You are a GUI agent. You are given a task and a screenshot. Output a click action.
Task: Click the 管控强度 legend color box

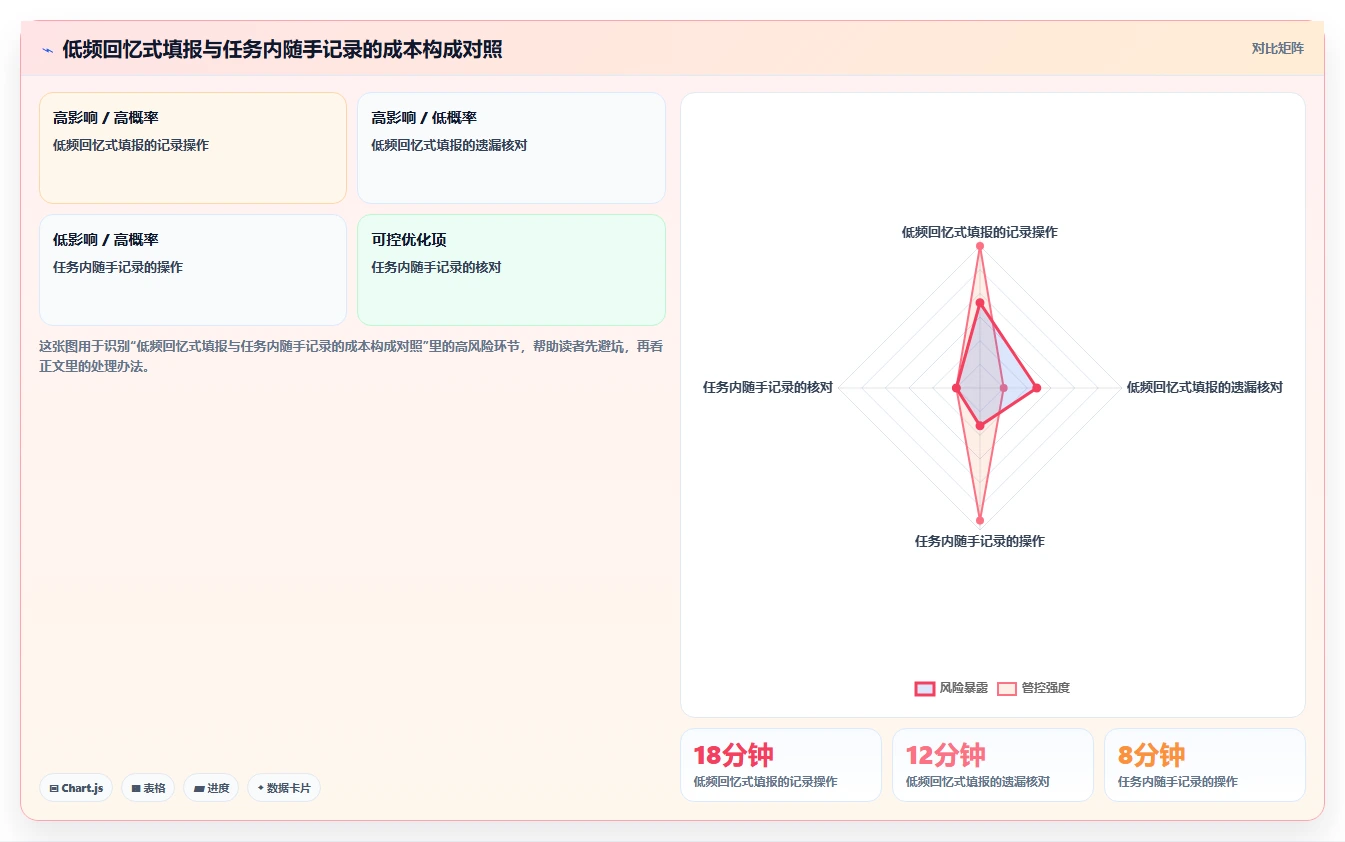(x=1007, y=688)
